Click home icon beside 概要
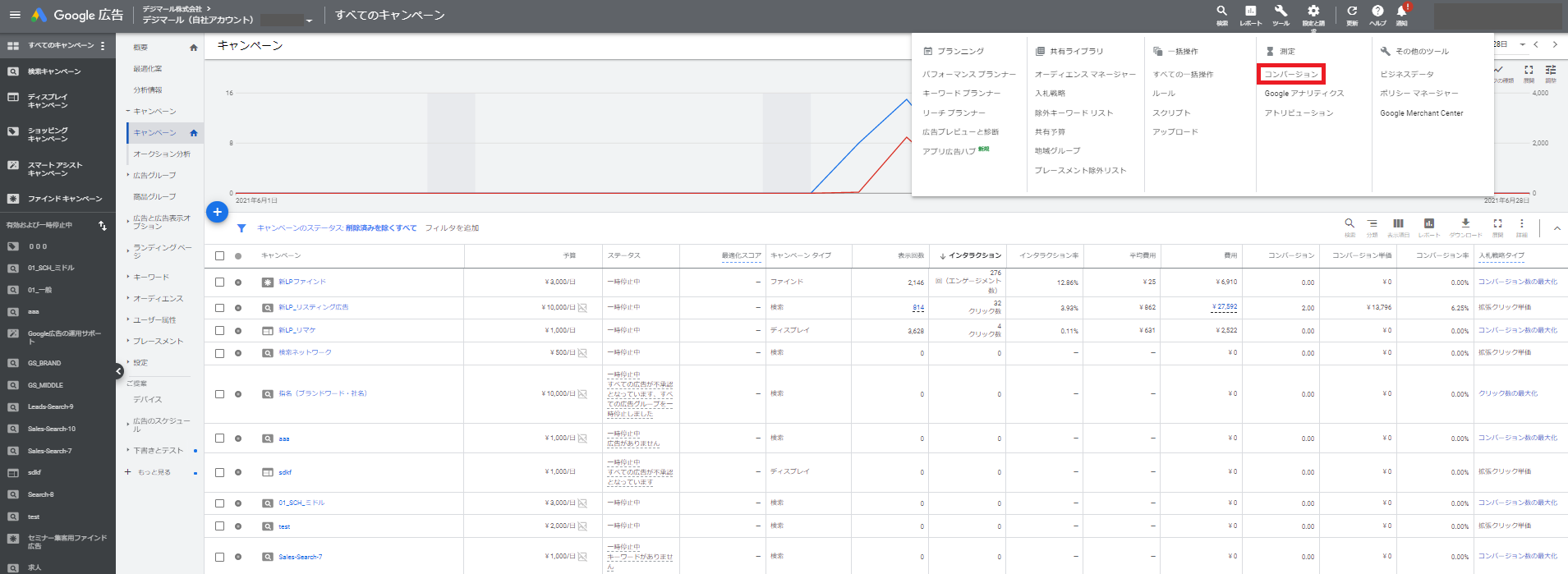This screenshot has height=574, width=1568. pyautogui.click(x=194, y=48)
